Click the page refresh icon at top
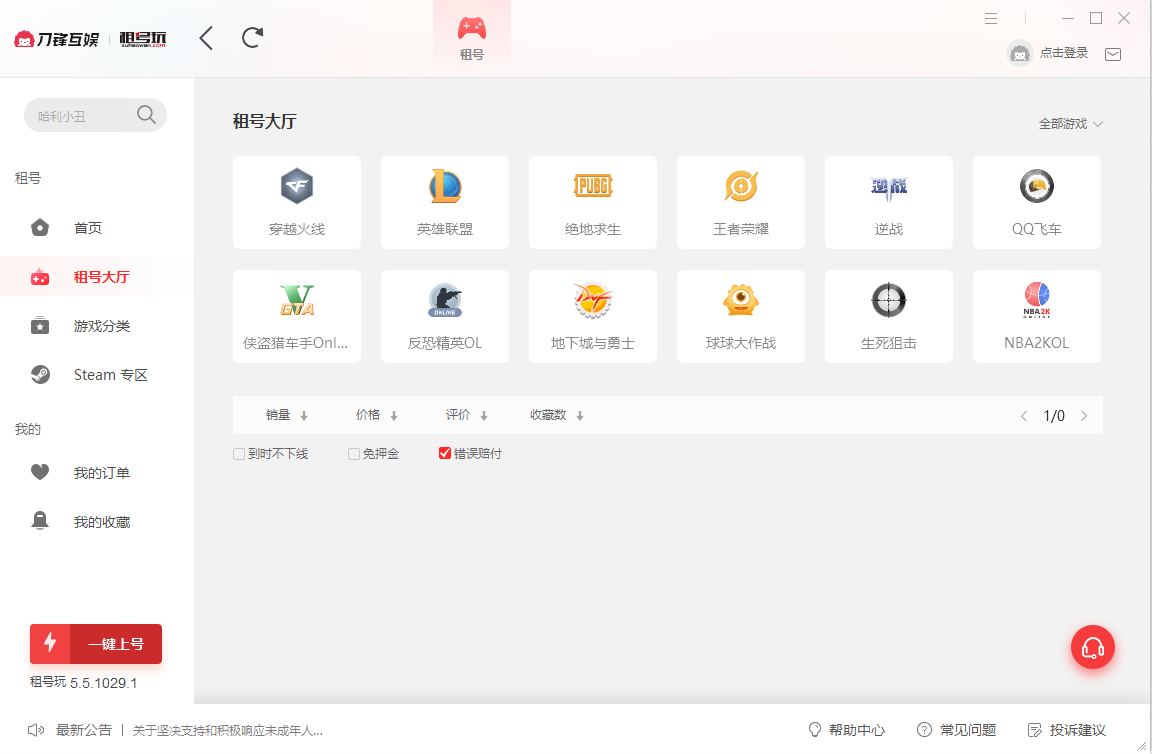 pos(251,37)
